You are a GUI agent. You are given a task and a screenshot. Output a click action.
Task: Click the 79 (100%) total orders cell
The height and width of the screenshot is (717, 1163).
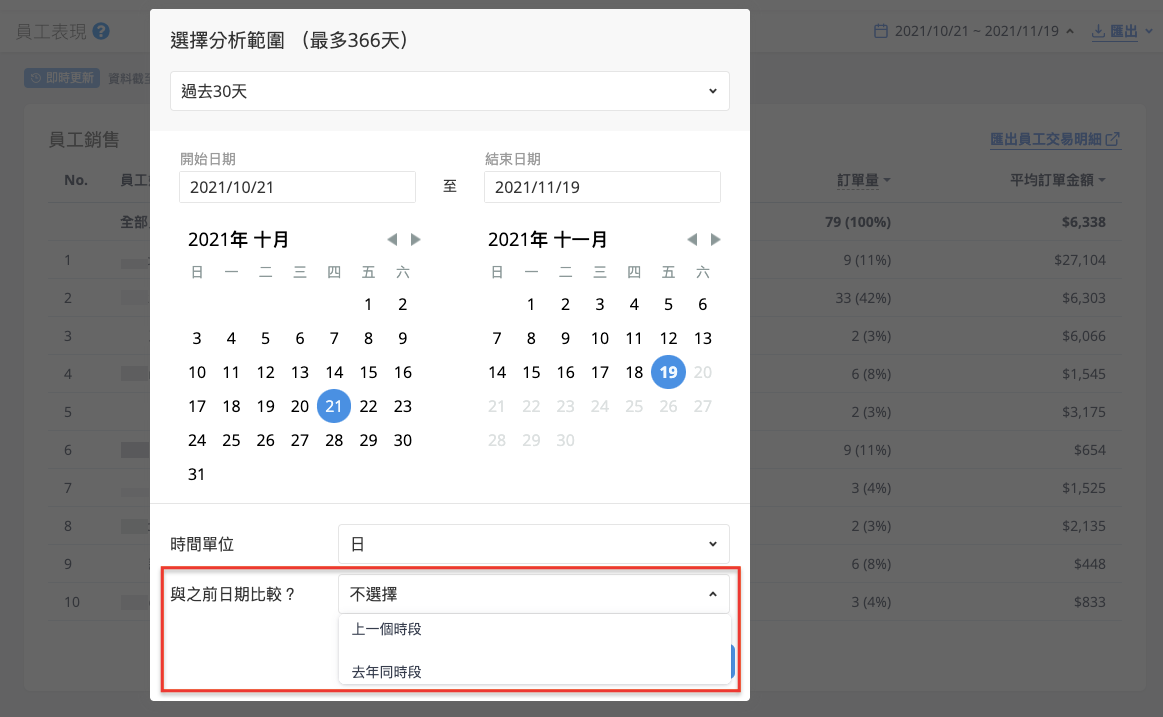point(858,222)
